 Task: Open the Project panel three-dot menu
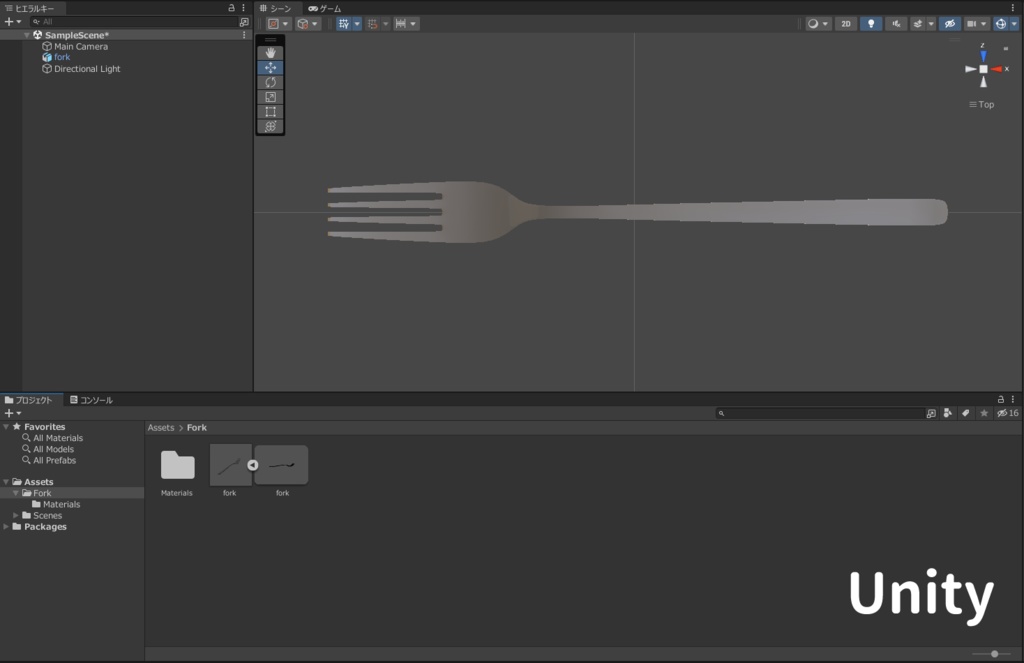tap(1013, 399)
